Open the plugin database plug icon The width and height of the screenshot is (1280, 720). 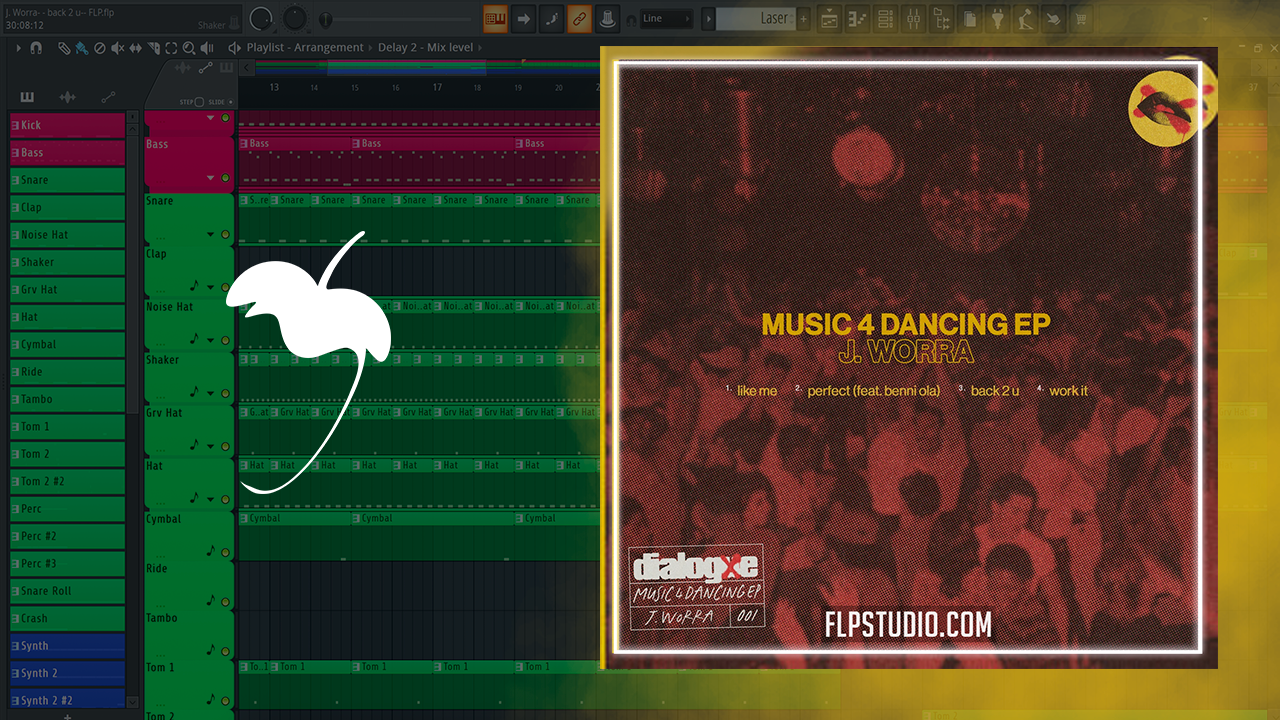(997, 19)
